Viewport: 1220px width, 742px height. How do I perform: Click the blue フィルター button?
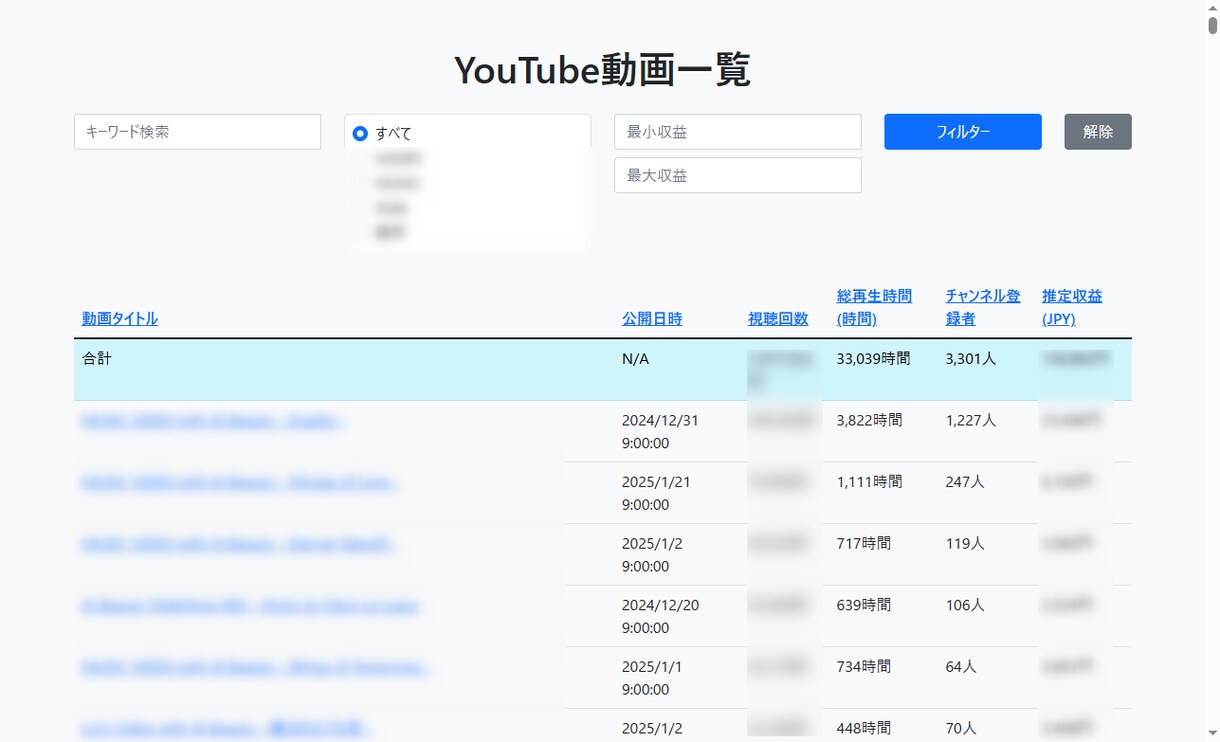pos(962,132)
